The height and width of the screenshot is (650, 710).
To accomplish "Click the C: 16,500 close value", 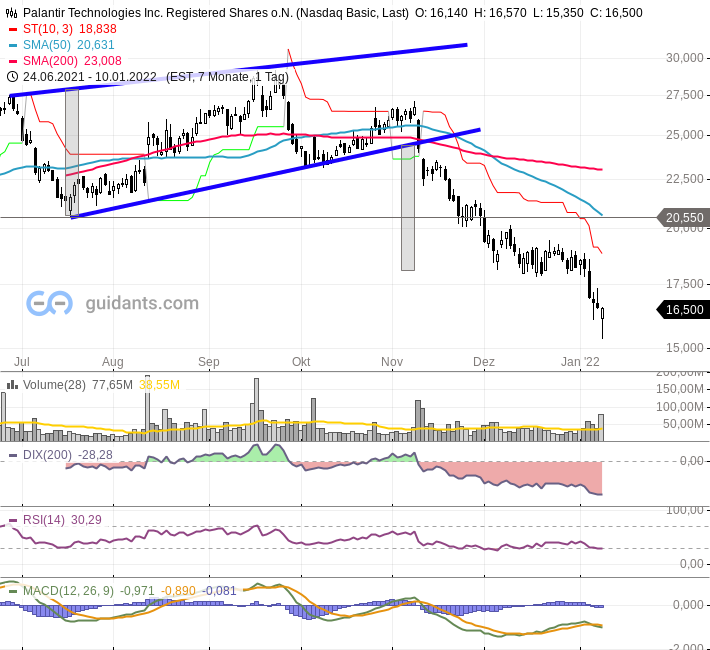I will point(616,13).
